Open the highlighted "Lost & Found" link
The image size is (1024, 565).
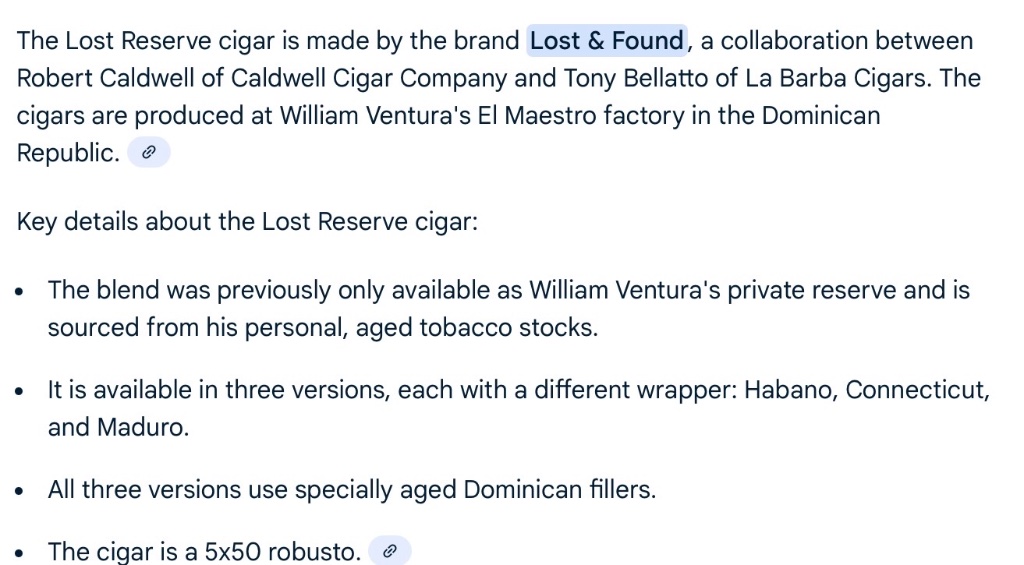[x=607, y=41]
